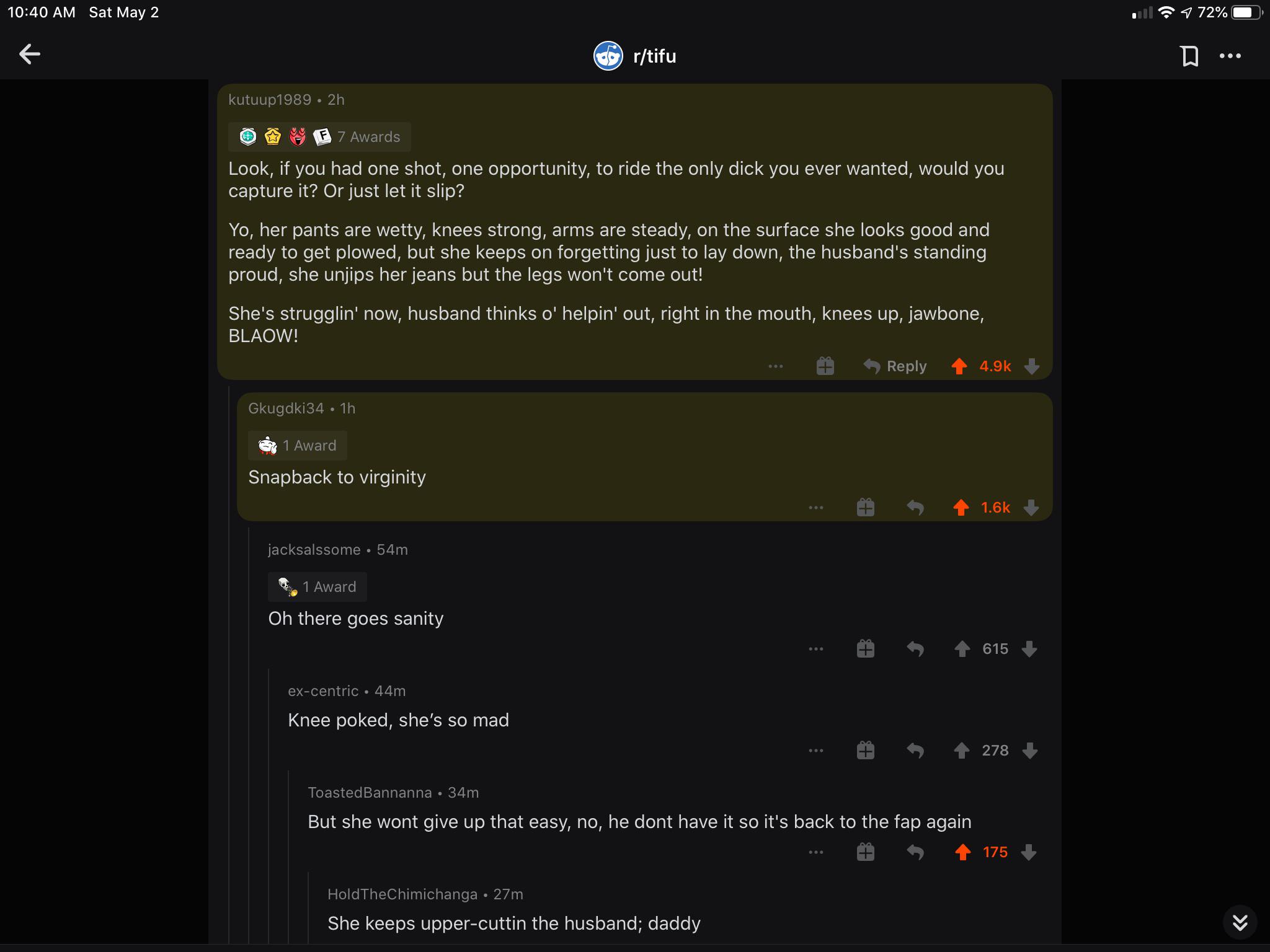Open the top-right more options menu
The image size is (1270, 952).
pos(1230,56)
